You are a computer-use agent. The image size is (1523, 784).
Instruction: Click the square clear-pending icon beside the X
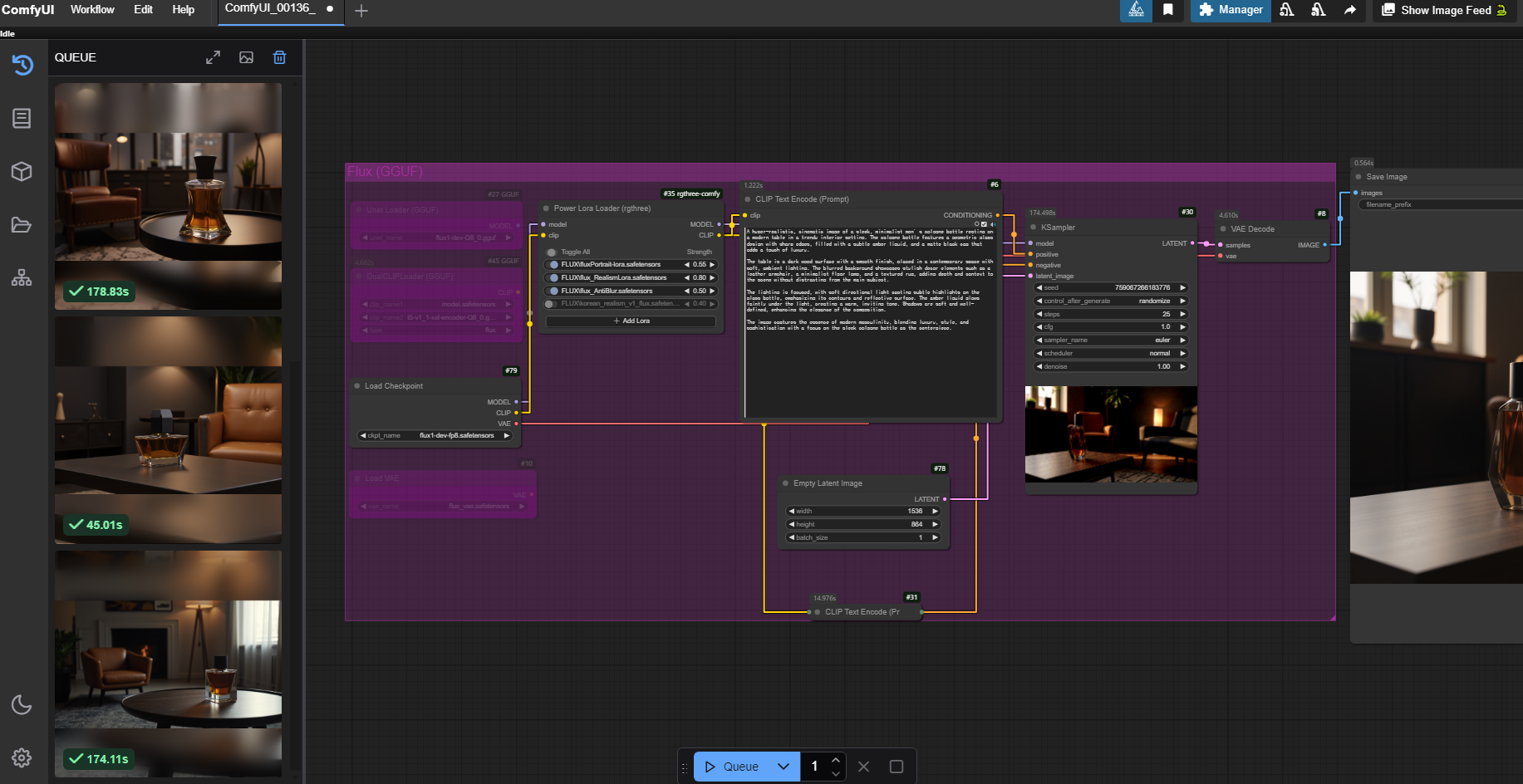click(897, 767)
